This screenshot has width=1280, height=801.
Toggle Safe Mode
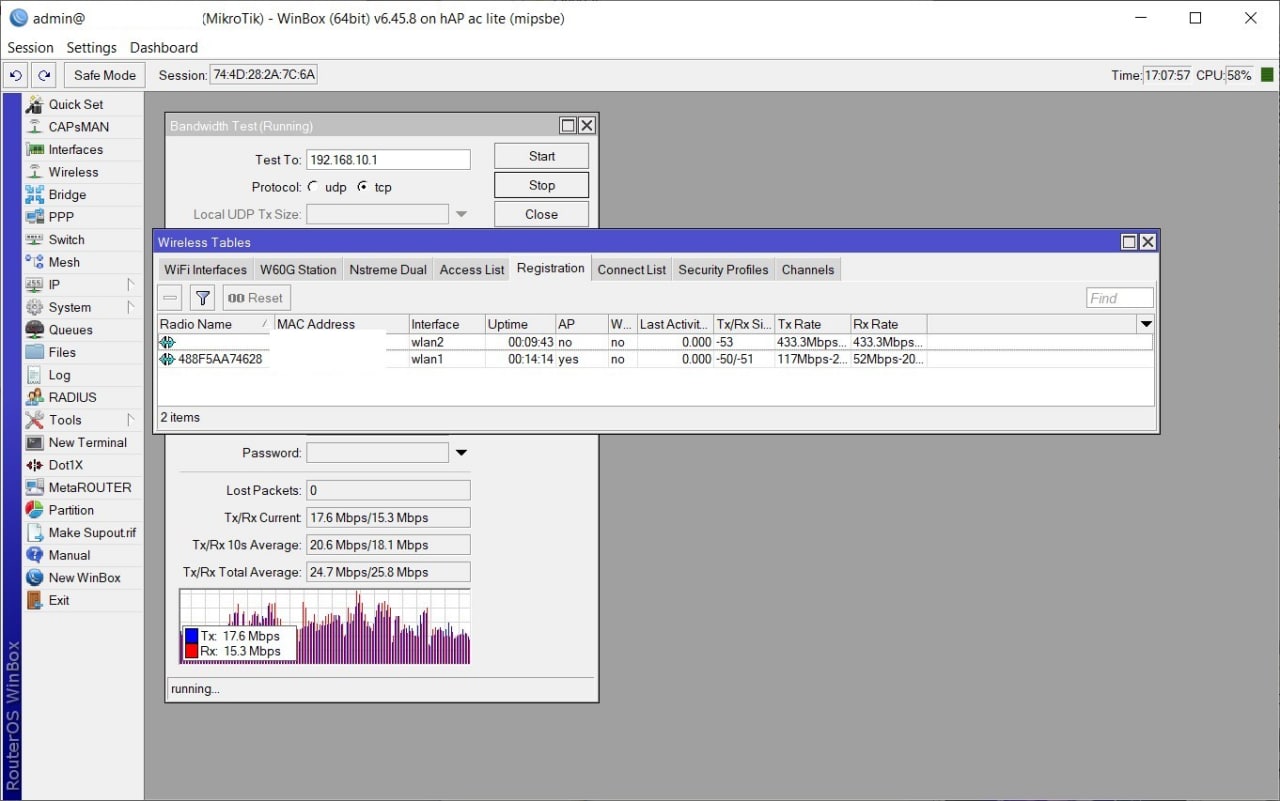click(105, 75)
